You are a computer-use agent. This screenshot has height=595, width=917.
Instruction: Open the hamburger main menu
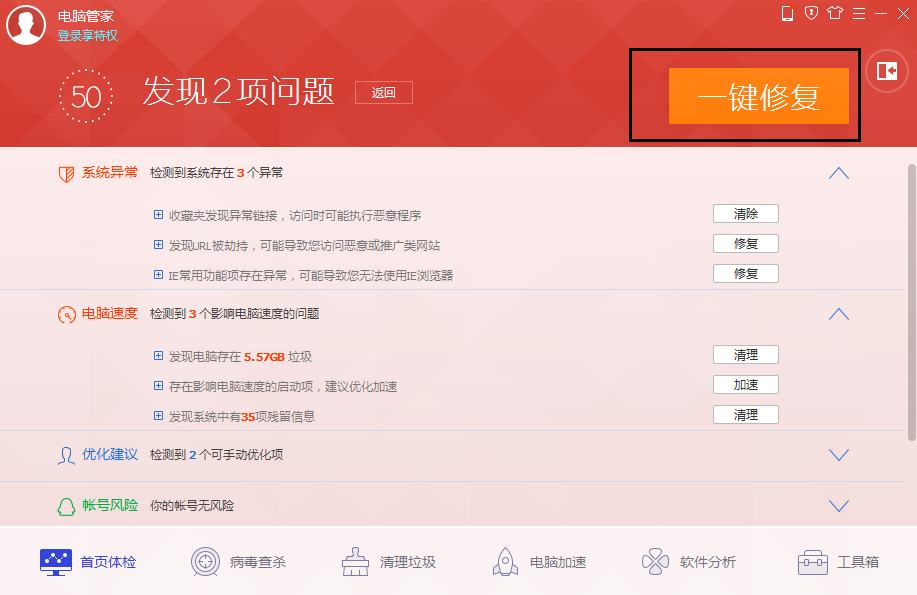click(x=858, y=13)
